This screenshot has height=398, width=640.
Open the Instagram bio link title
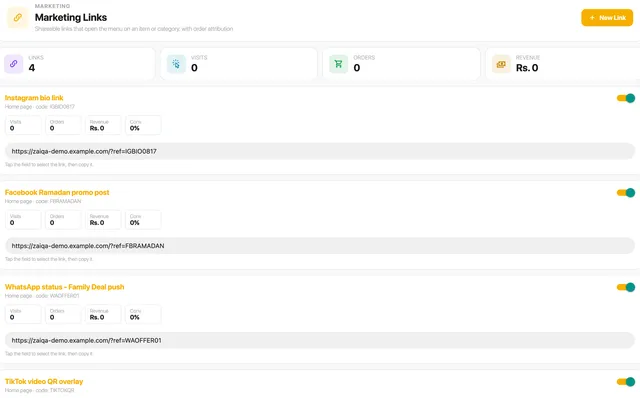pos(34,98)
